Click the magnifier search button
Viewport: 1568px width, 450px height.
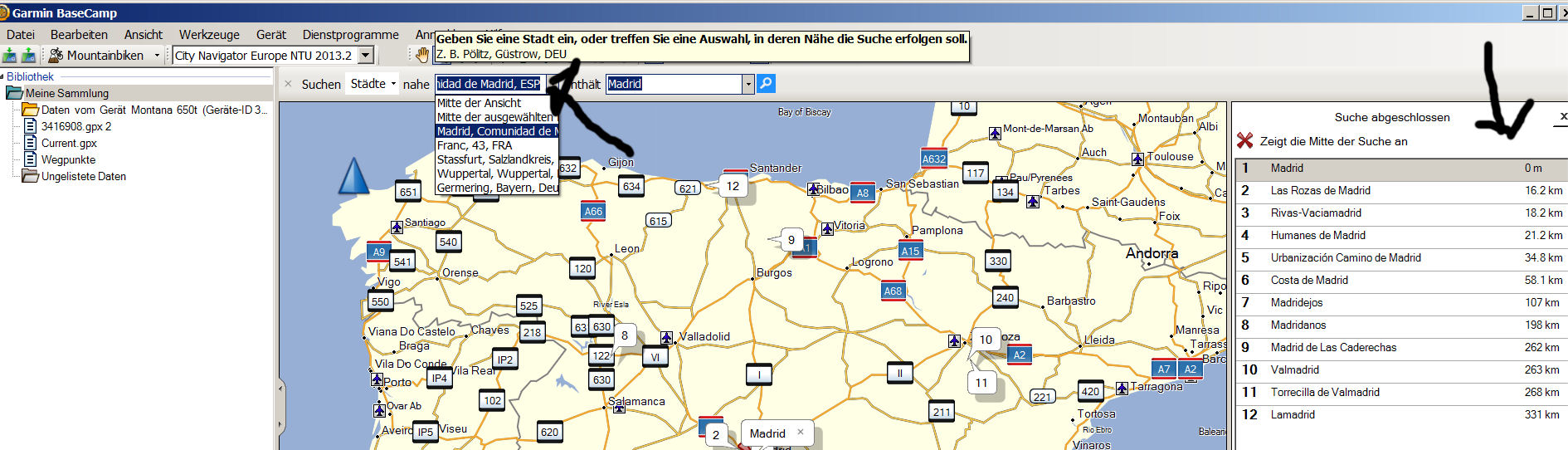pyautogui.click(x=767, y=83)
